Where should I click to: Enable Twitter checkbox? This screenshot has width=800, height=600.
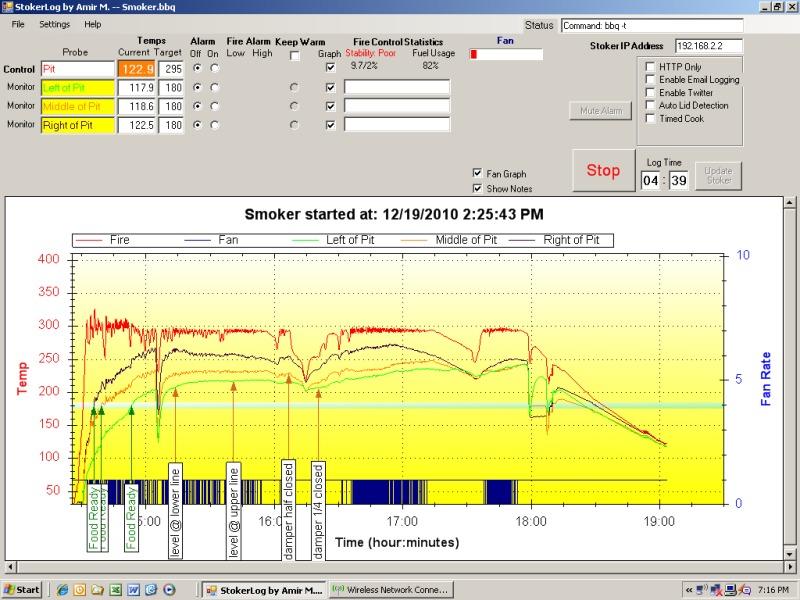click(650, 92)
